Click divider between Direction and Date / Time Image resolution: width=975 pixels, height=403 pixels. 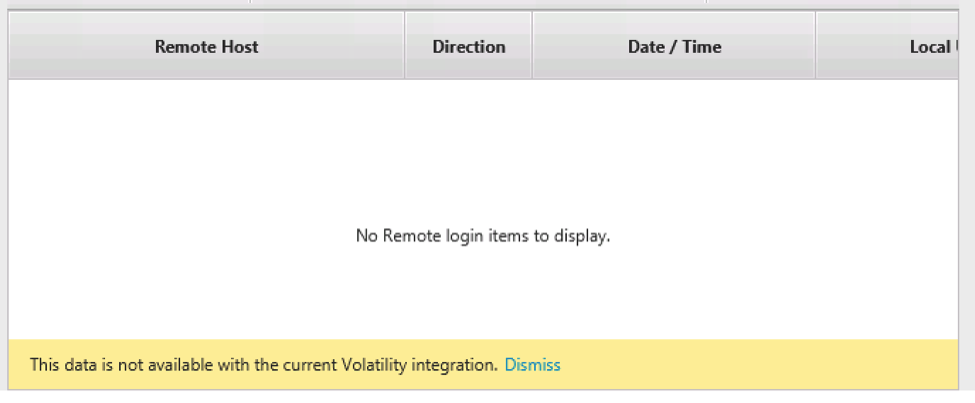(x=532, y=46)
